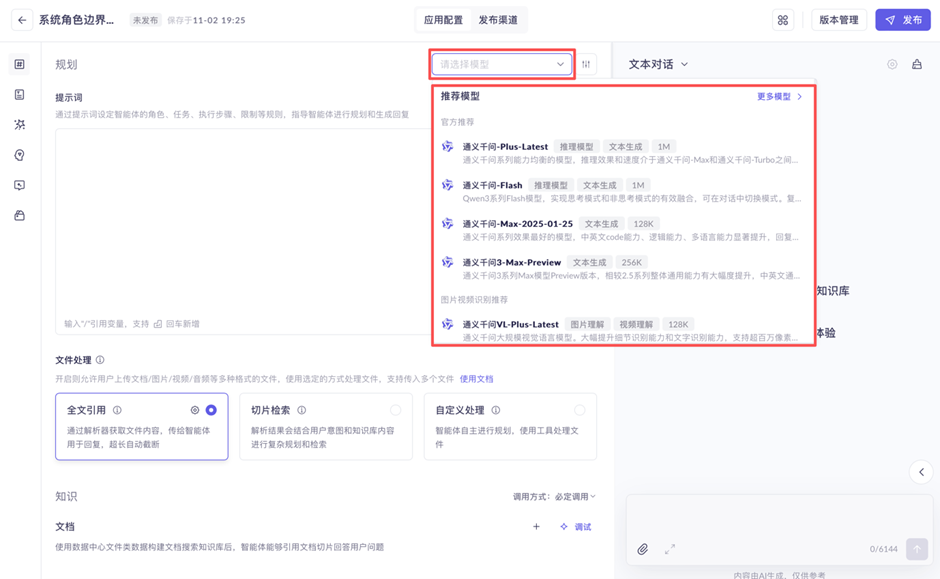Click into the chat message input box
The height and width of the screenshot is (579, 940).
click(779, 518)
